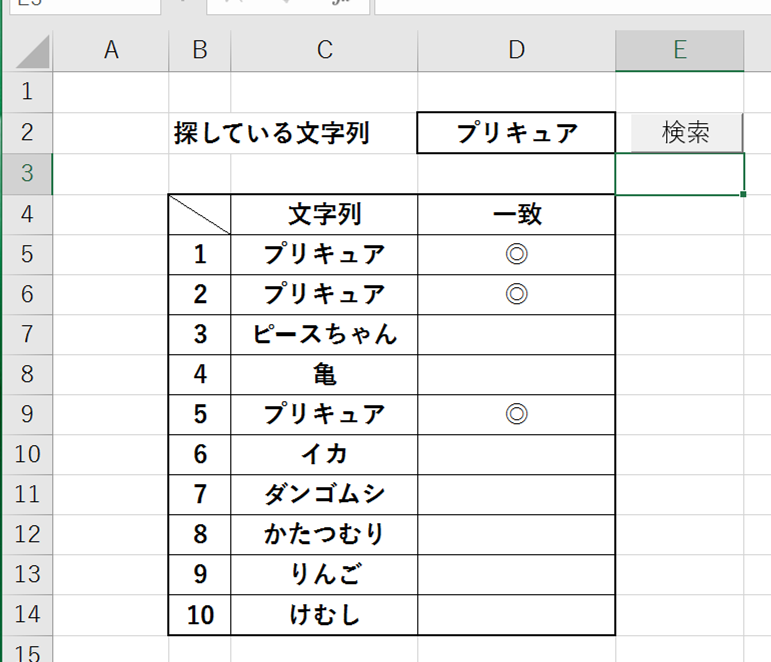Image resolution: width=771 pixels, height=662 pixels.
Task: Select column A header
Action: point(111,51)
